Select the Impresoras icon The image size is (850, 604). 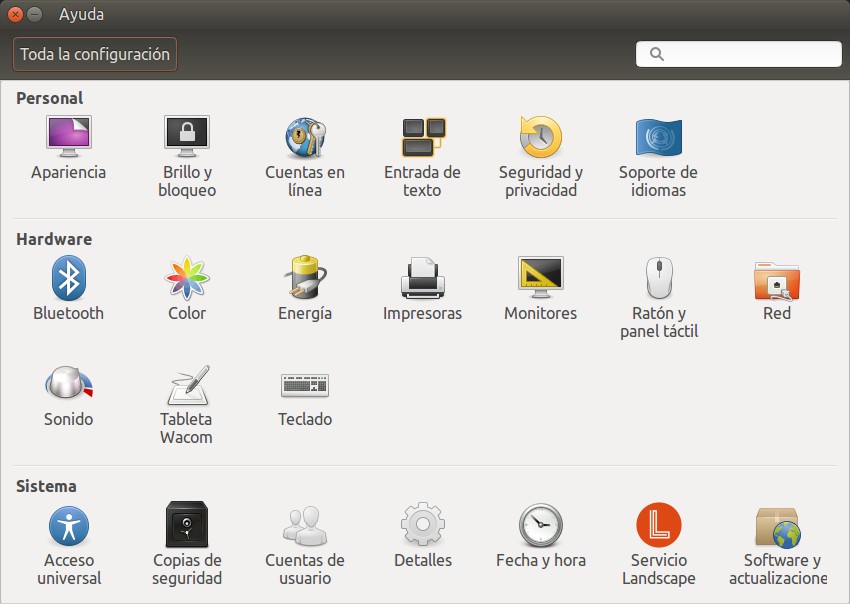pyautogui.click(x=422, y=279)
